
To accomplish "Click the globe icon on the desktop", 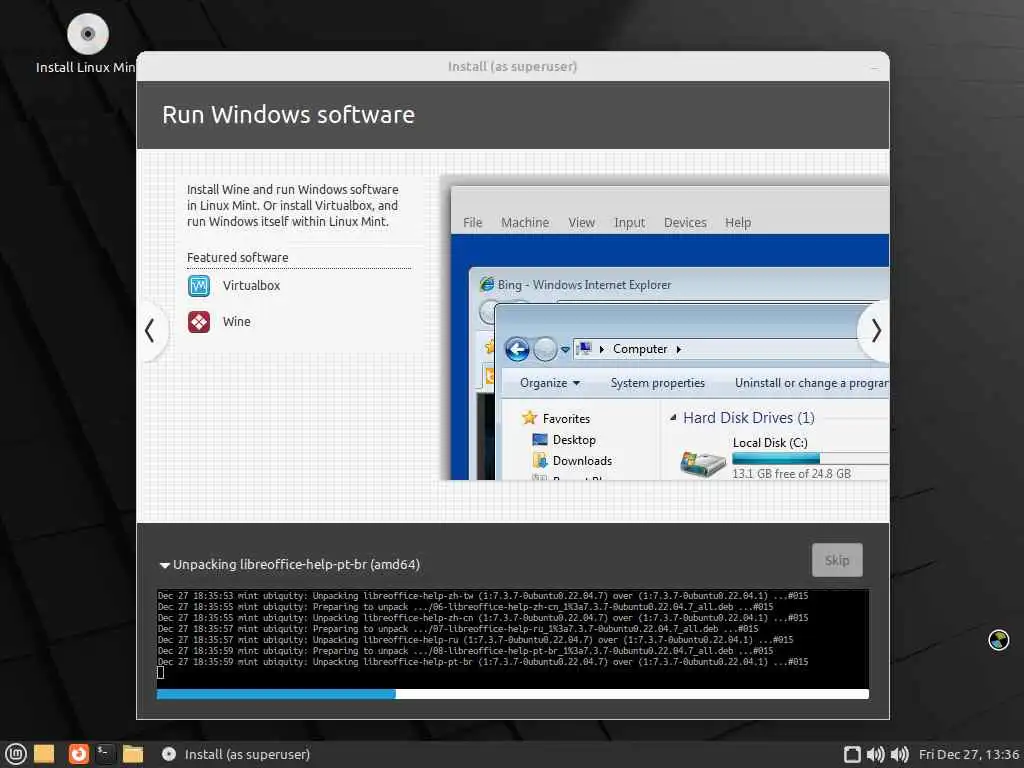I will coord(999,640).
